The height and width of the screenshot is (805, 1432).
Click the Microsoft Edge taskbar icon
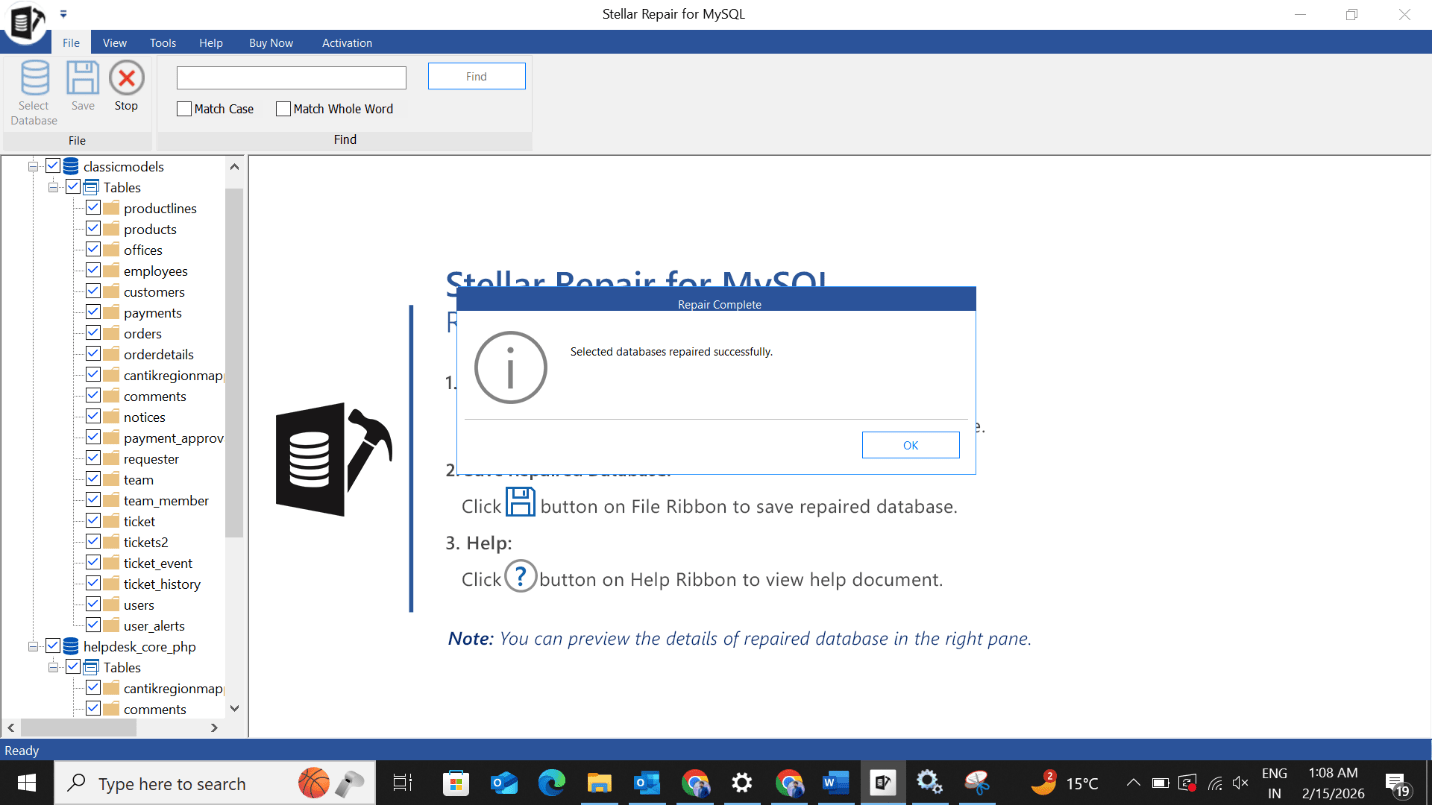coord(551,783)
